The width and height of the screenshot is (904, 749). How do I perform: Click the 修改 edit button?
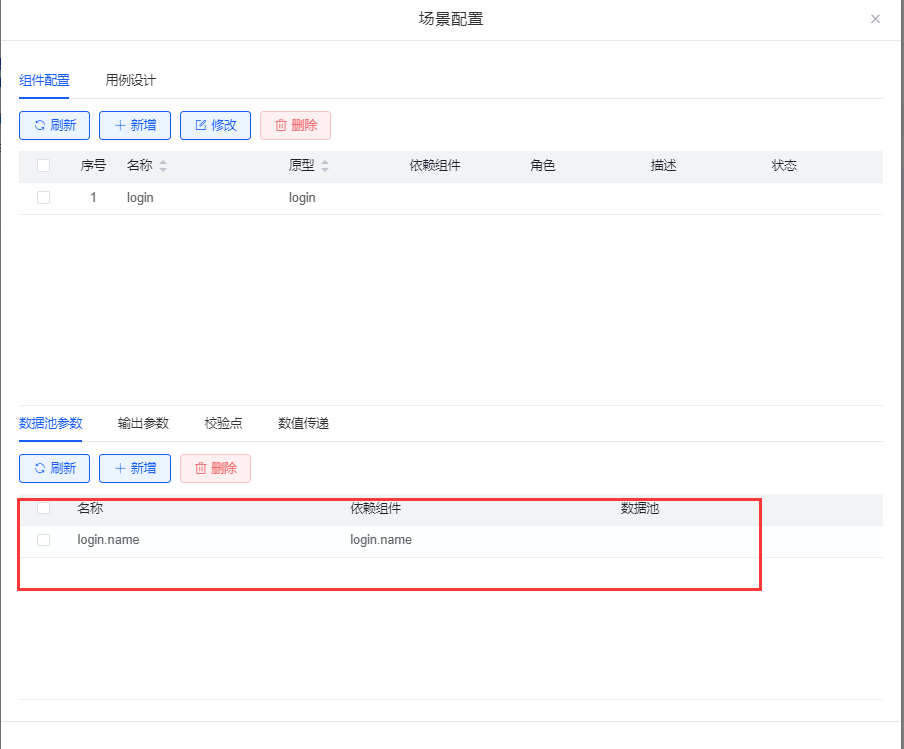(x=215, y=125)
